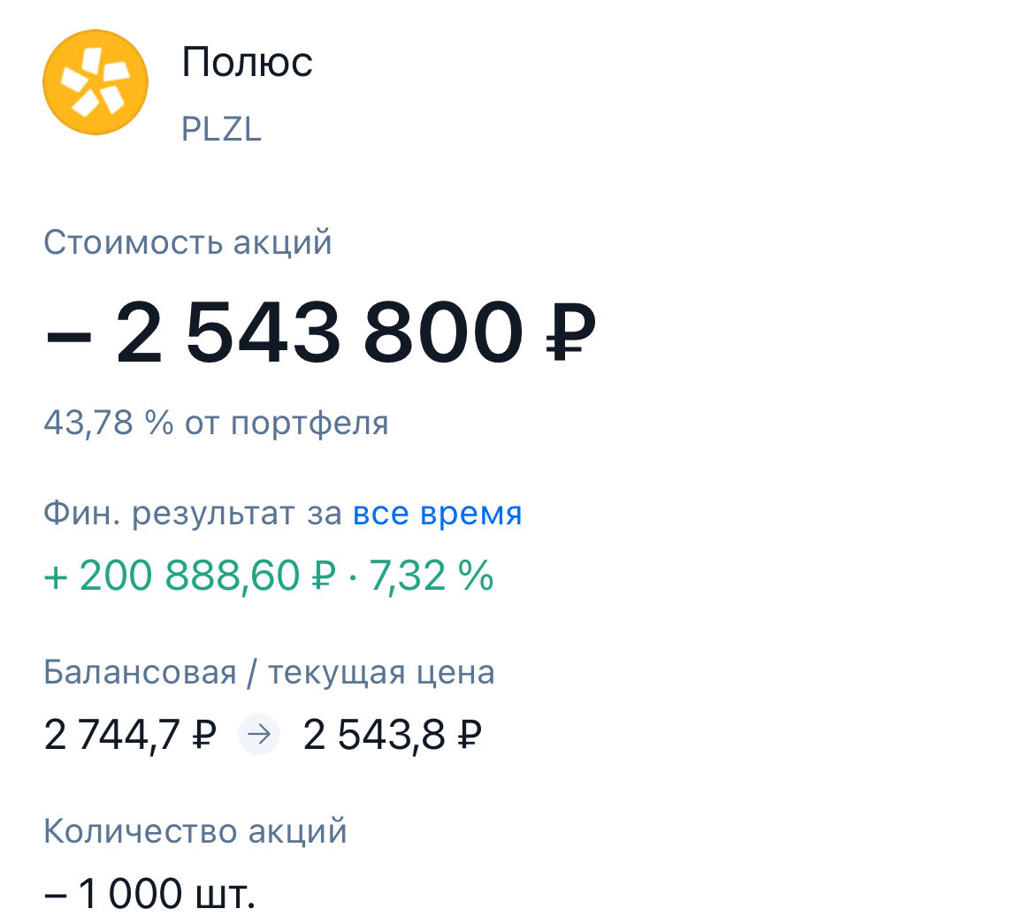
Task: Click the «Количество акций» label
Action: (195, 831)
